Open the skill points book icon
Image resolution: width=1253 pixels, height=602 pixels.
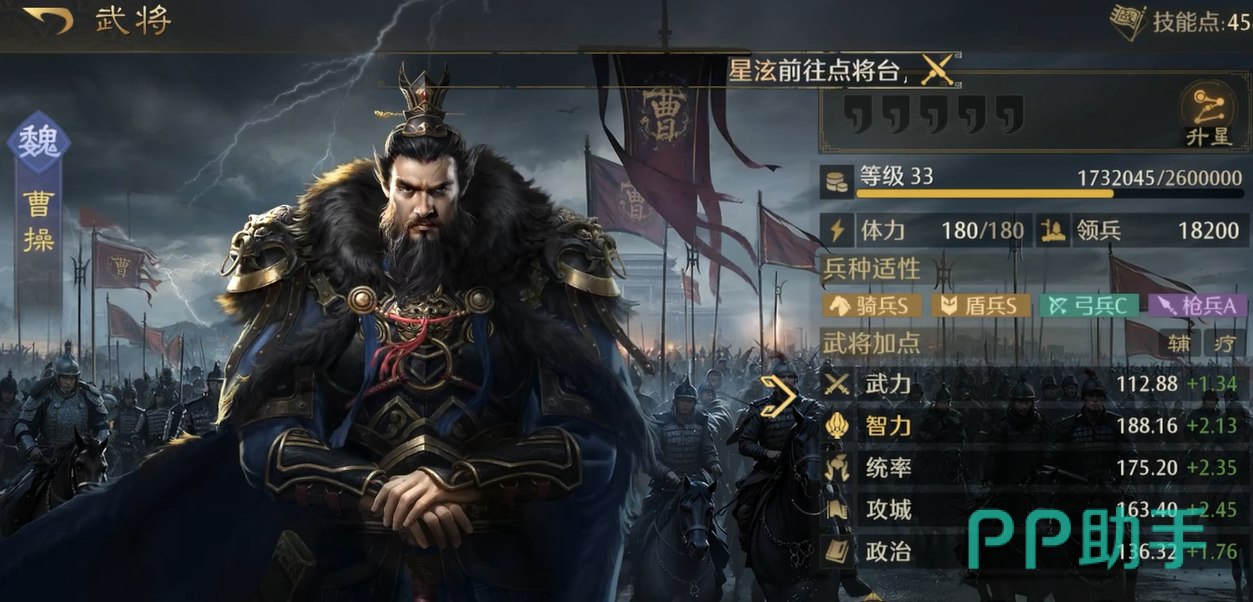pyautogui.click(x=1127, y=22)
